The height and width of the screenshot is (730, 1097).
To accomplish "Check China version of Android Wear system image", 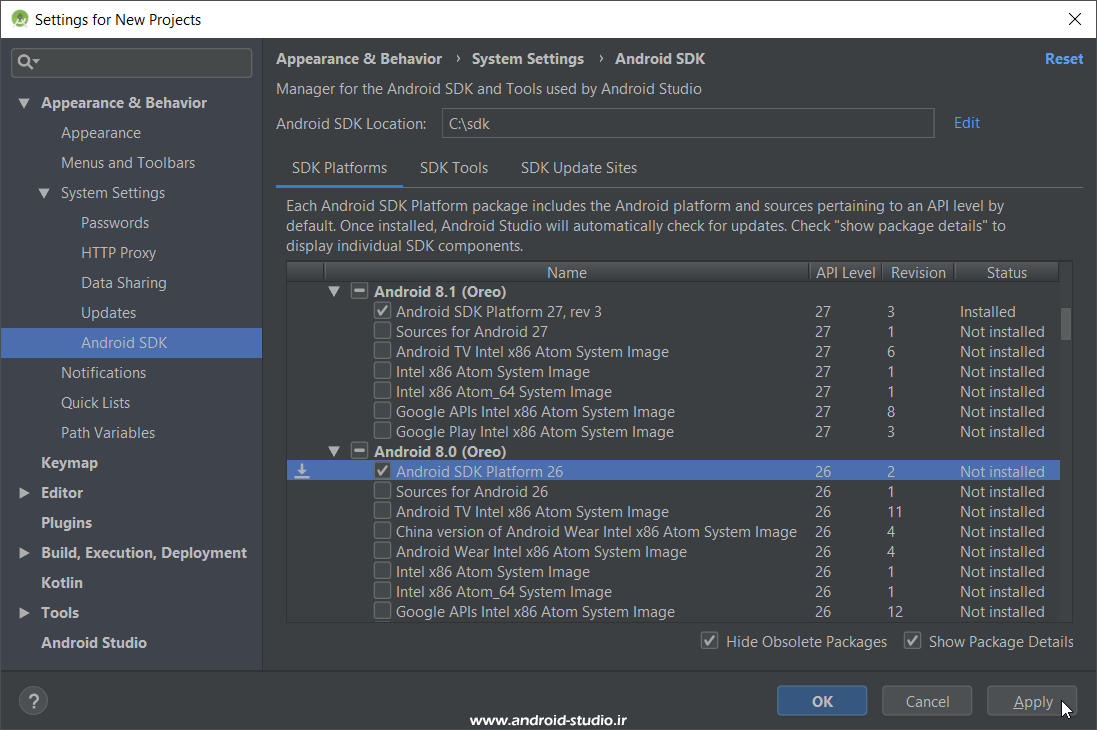I will [x=382, y=531].
